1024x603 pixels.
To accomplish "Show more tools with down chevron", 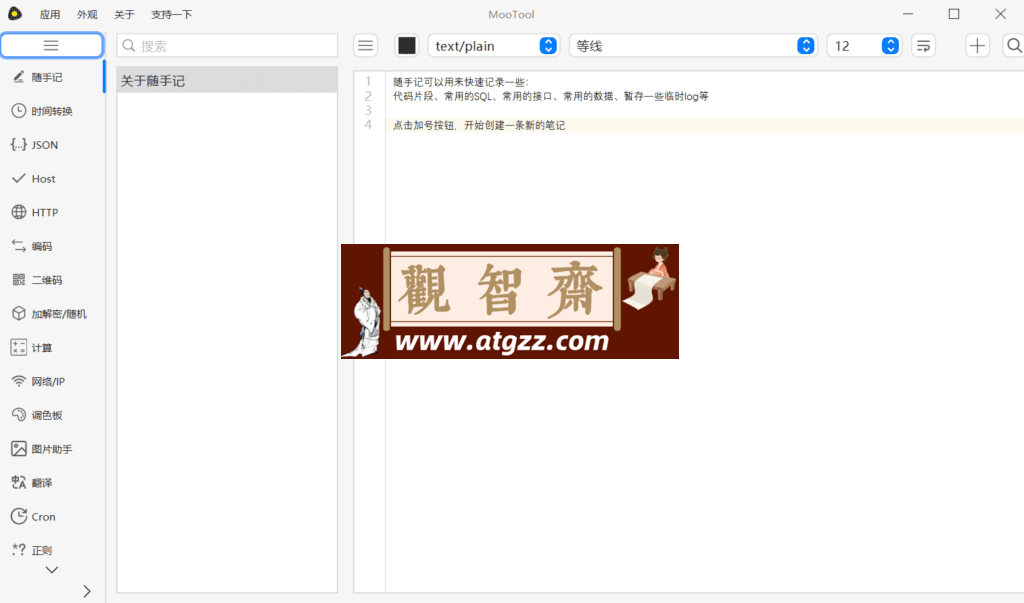I will click(x=52, y=570).
